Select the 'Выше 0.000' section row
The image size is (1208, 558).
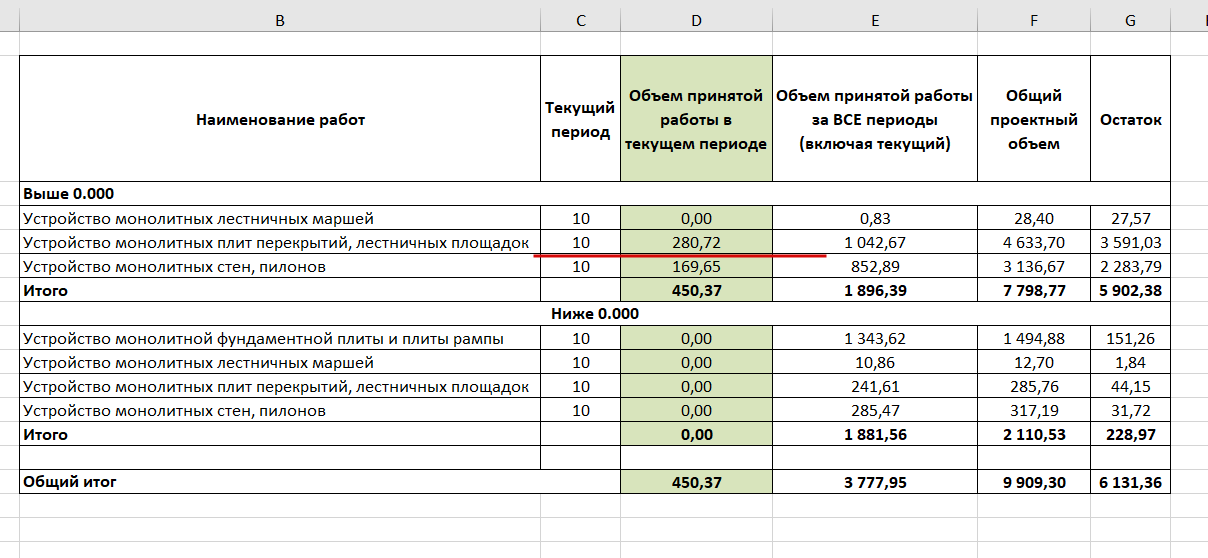tap(594, 194)
